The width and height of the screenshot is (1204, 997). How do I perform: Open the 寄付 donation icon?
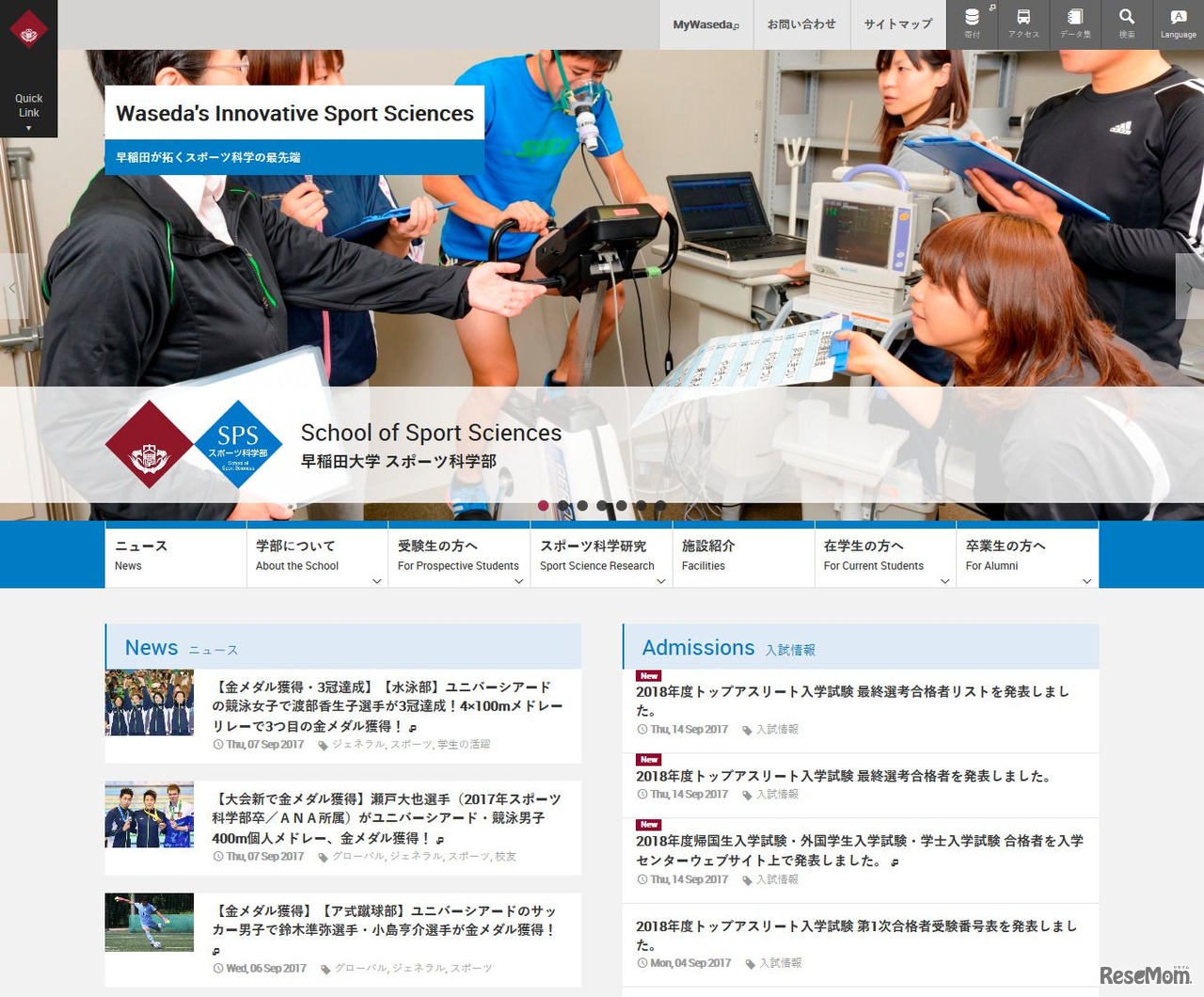pyautogui.click(x=973, y=24)
